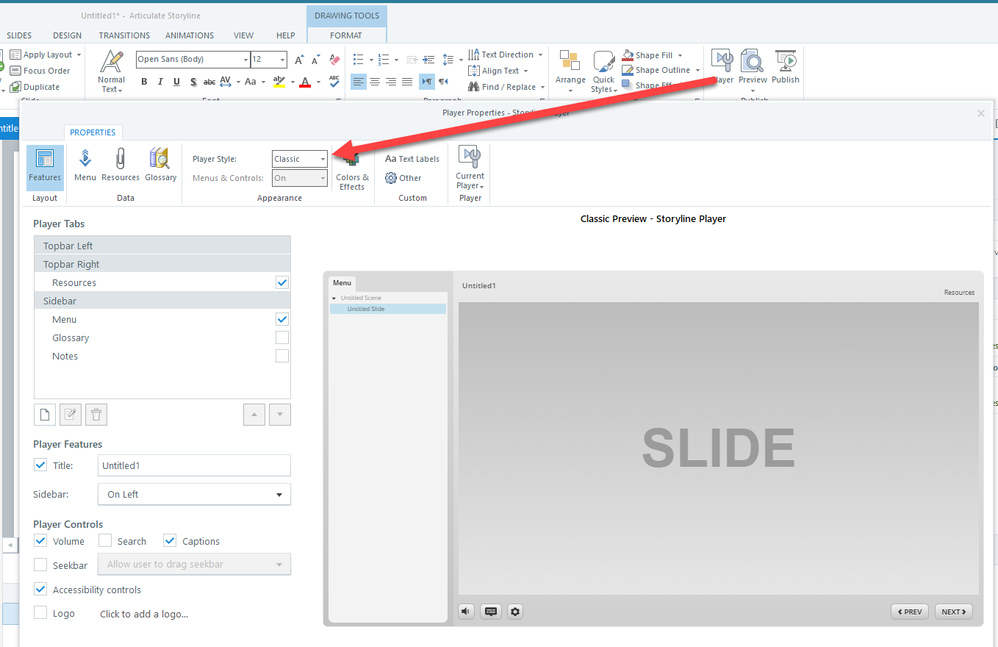Open the Player Style dropdown
998x647 pixels.
[300, 159]
